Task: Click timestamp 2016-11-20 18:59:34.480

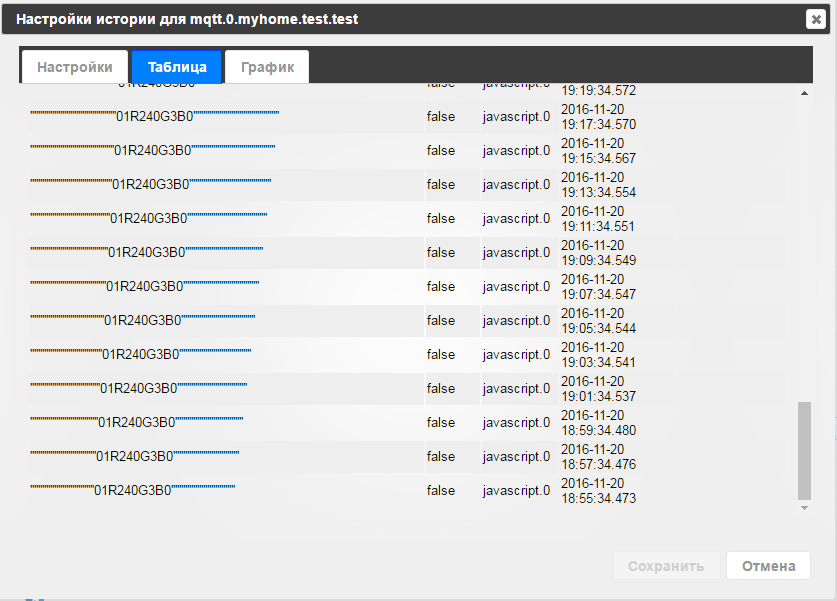Action: coord(598,423)
